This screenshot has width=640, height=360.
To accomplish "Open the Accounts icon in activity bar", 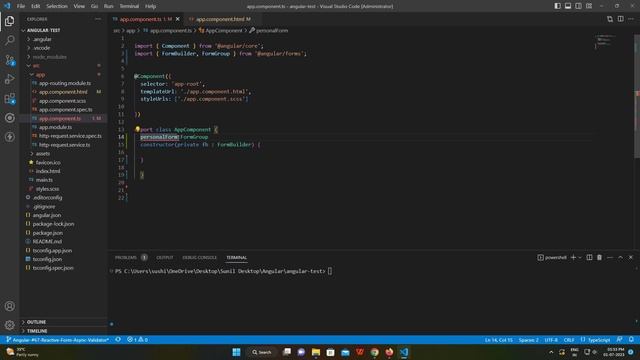I will [9, 306].
